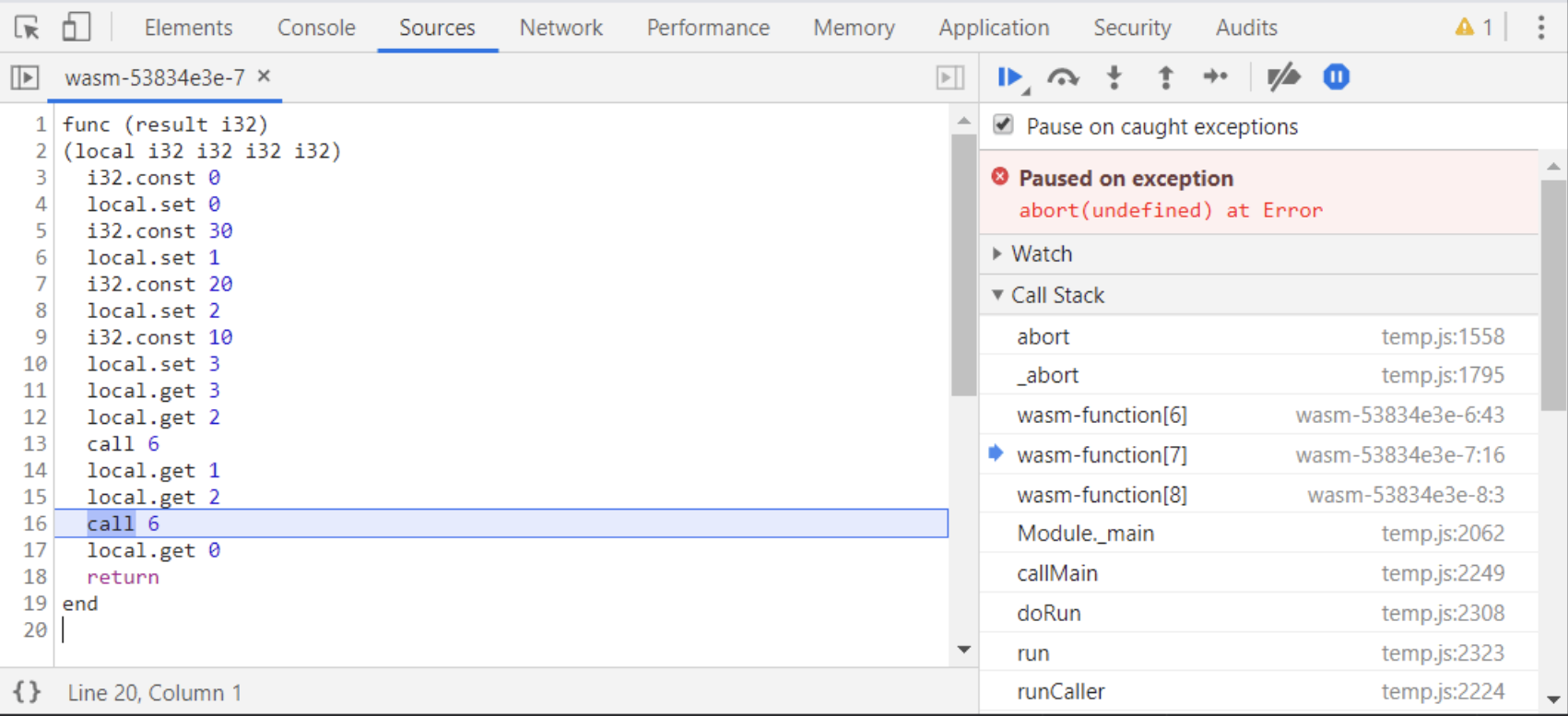1568x716 pixels.
Task: Click the pretty-print braces icon
Action: [x=28, y=691]
